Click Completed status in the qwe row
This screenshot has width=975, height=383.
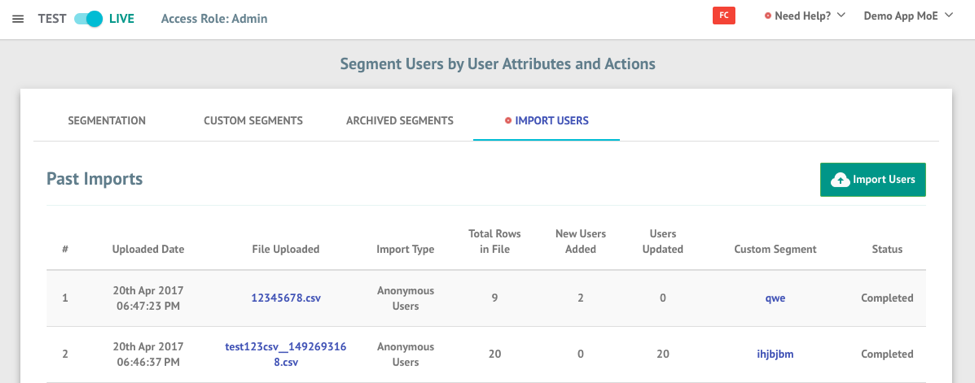[887, 298]
